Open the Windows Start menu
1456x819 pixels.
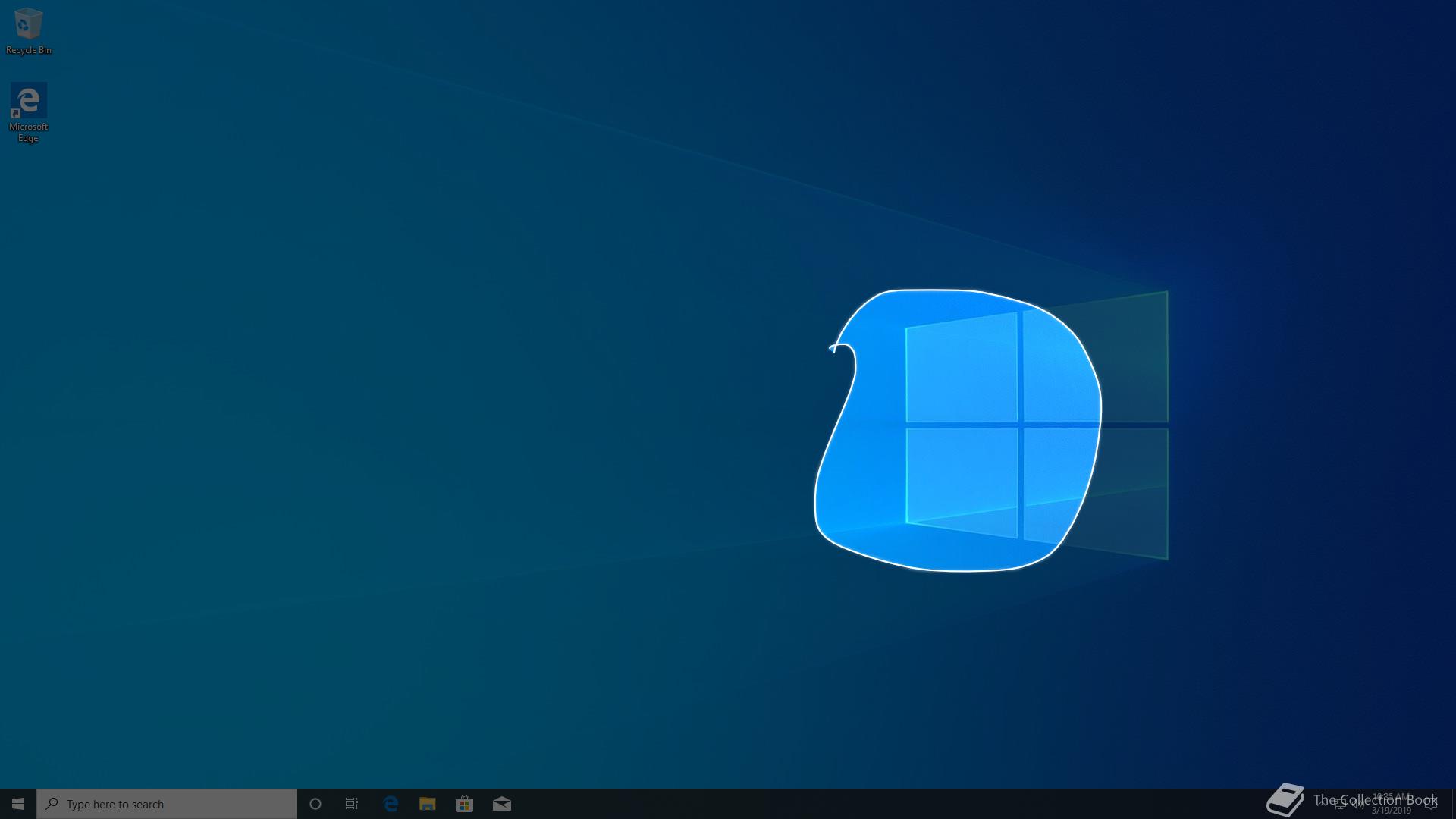point(18,804)
